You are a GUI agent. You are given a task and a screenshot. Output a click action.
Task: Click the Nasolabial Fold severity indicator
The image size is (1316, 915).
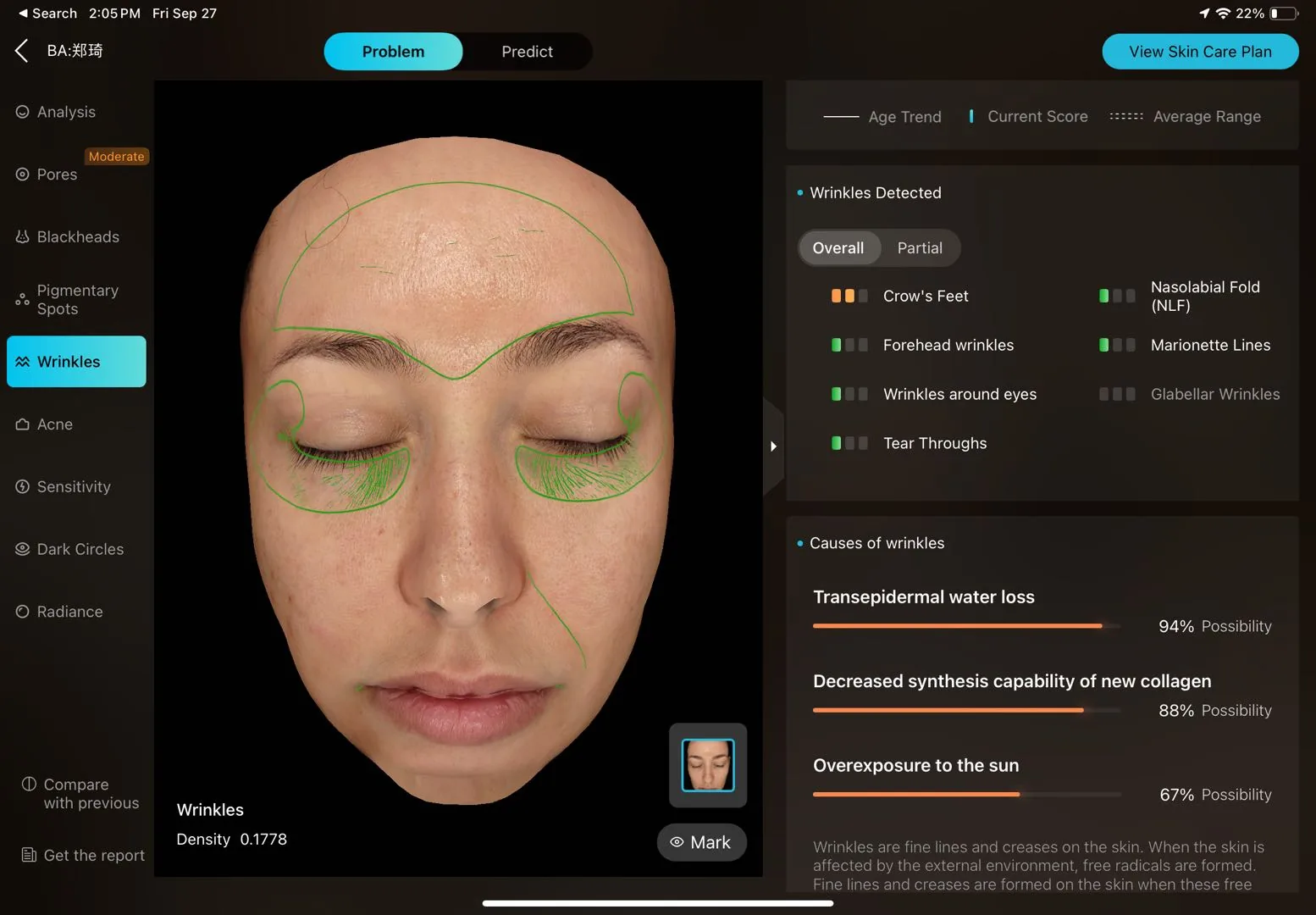(x=1117, y=296)
